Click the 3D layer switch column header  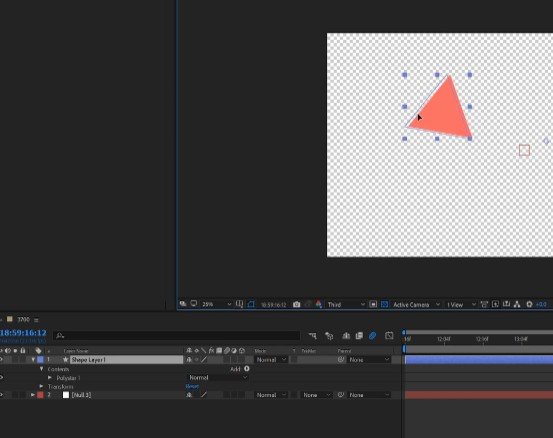tap(242, 351)
